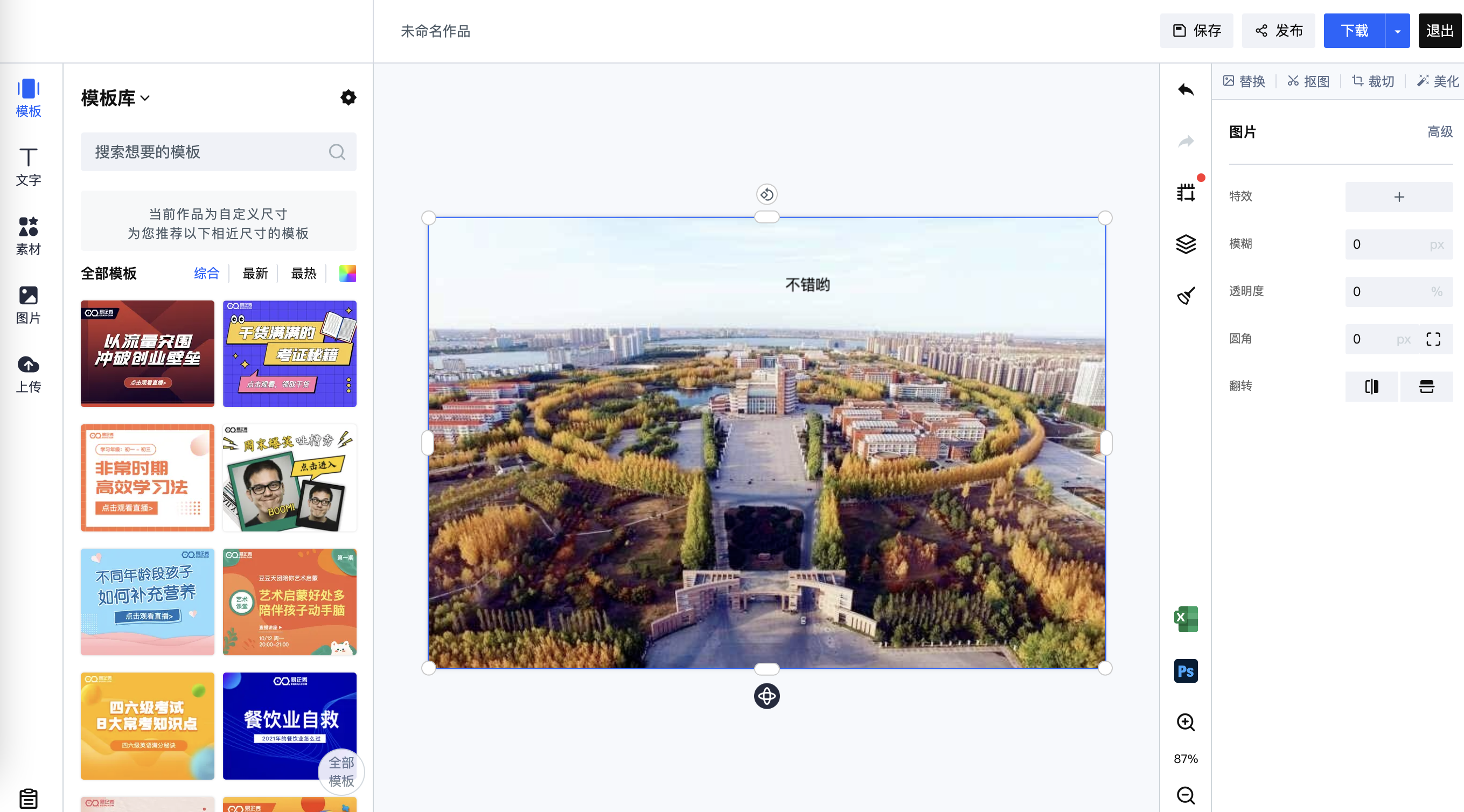Select the 艺术启蒙好处多 template
Image resolution: width=1464 pixels, height=812 pixels.
point(289,602)
